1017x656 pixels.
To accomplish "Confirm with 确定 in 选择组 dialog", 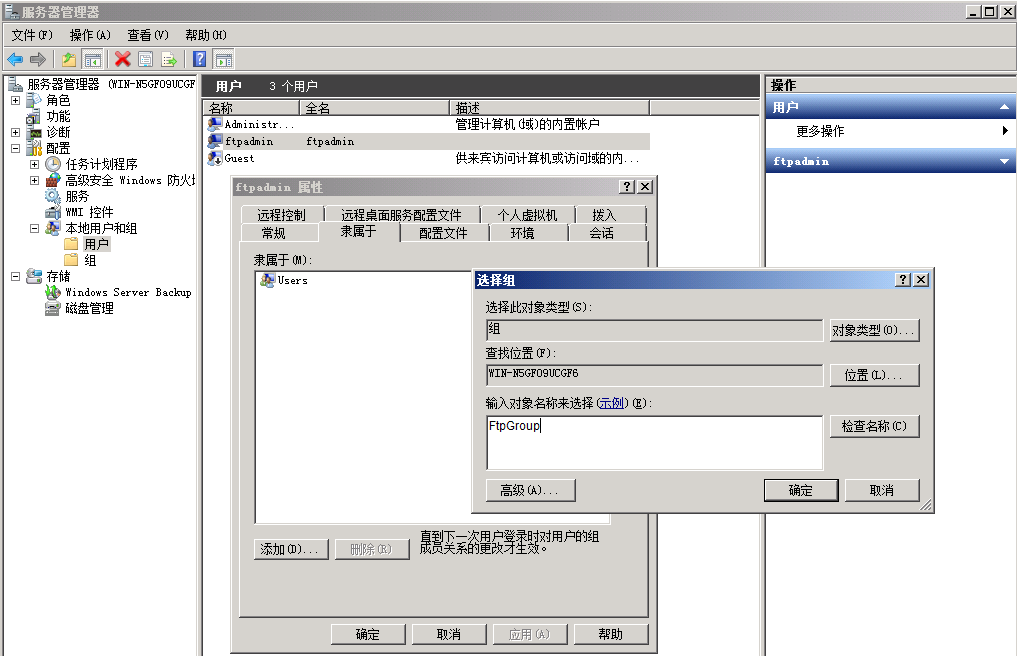I will [x=801, y=491].
